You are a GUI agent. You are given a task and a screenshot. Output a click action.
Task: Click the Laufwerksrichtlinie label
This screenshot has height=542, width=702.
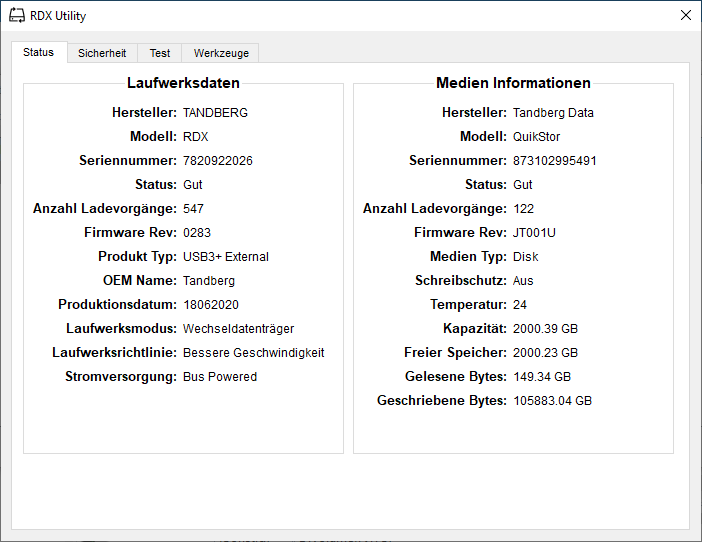pos(115,353)
